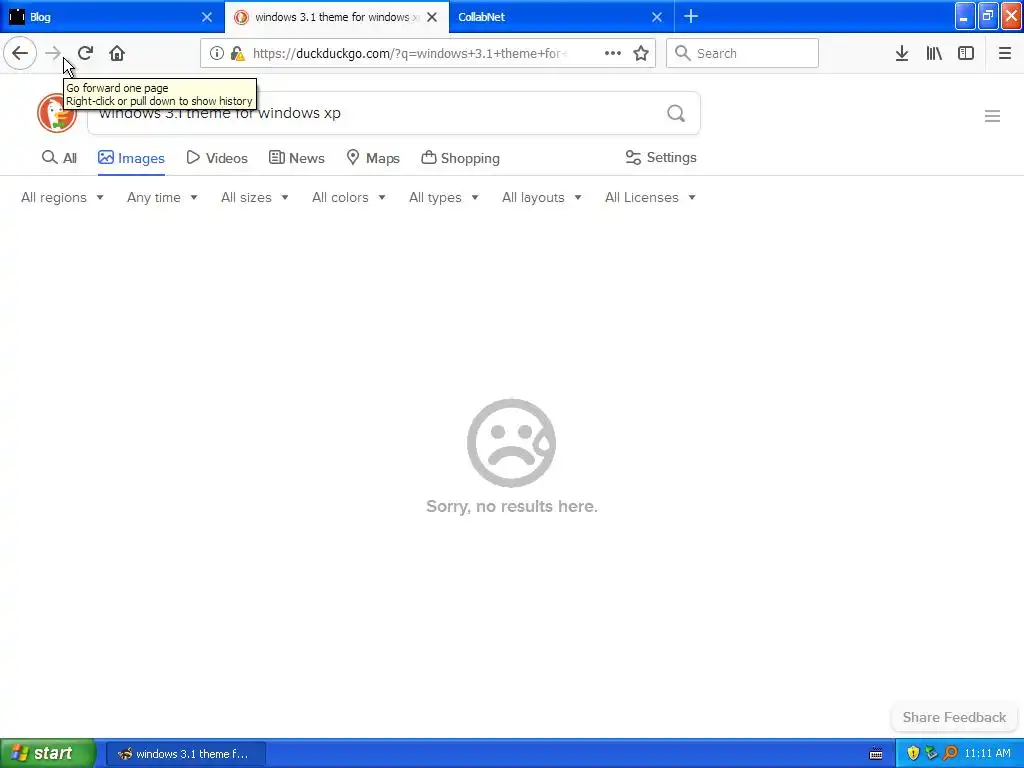Switch to the CollabNet tab
This screenshot has width=1024, height=768.
562,17
